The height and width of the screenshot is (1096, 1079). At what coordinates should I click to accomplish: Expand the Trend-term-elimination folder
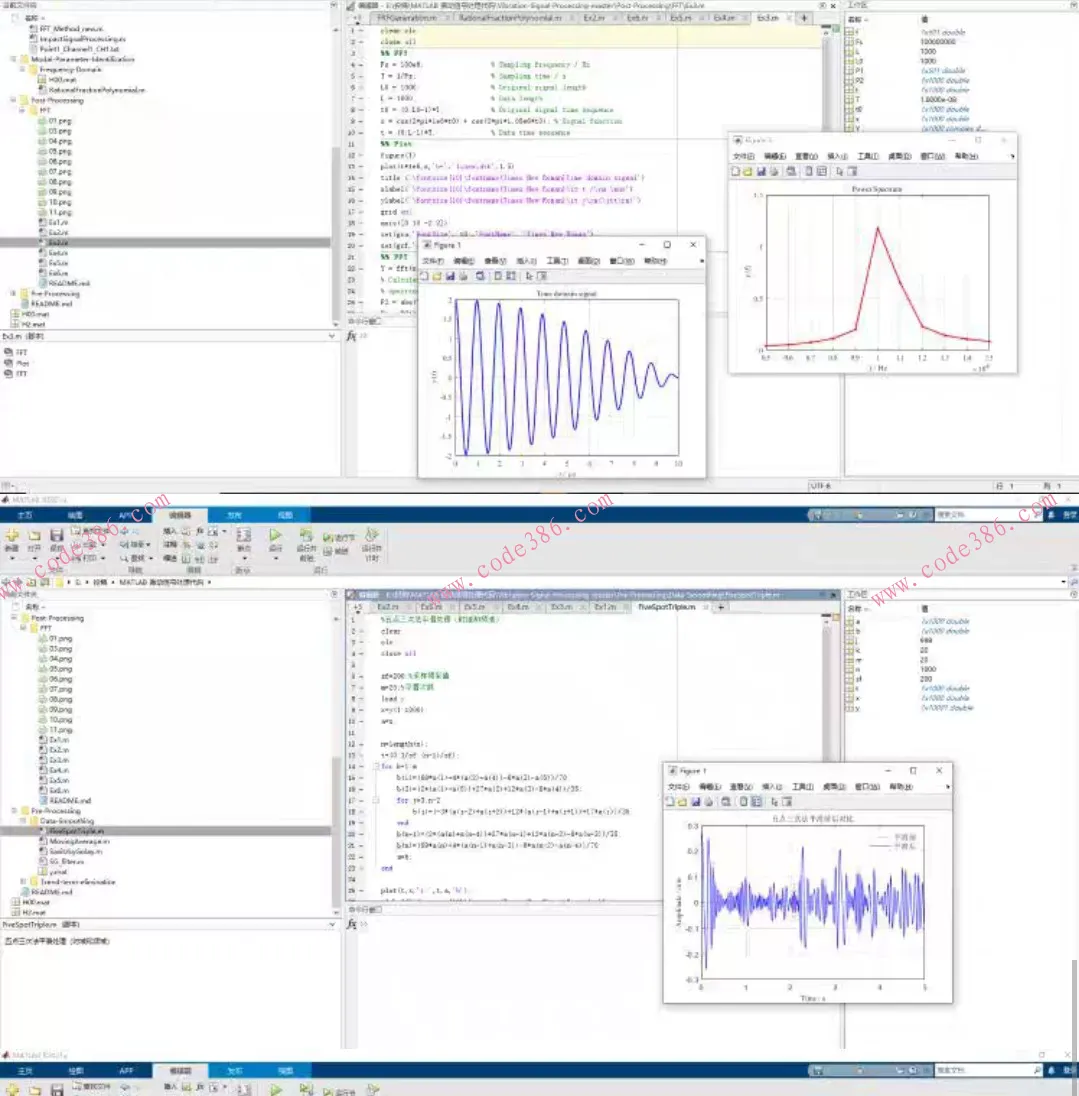23,881
